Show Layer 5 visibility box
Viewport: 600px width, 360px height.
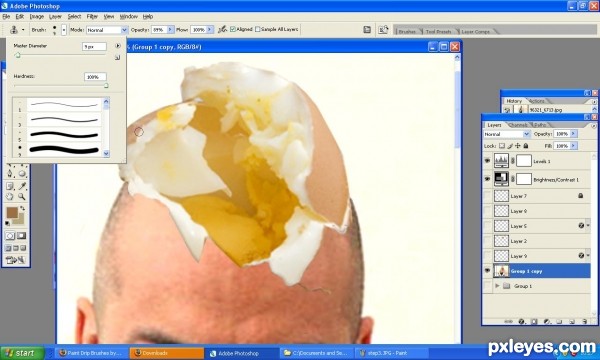(x=487, y=226)
